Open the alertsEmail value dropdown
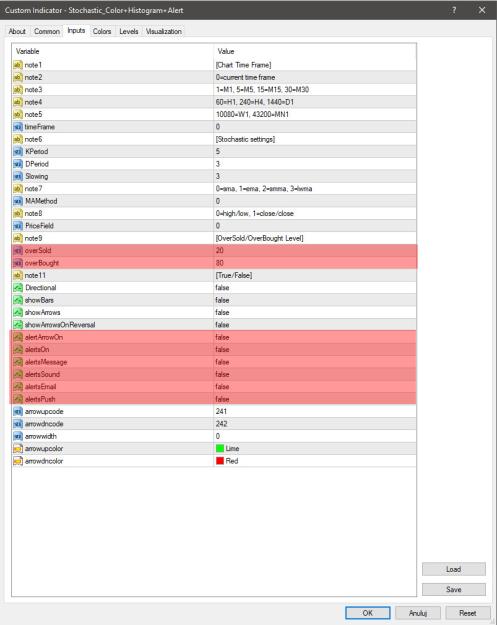The image size is (497, 625). pos(315,386)
